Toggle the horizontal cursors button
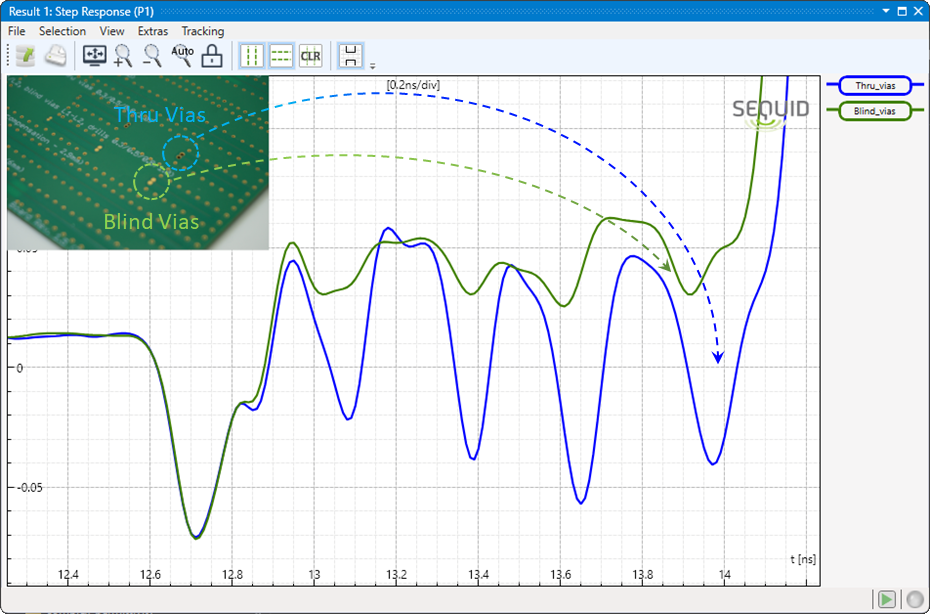 [281, 56]
